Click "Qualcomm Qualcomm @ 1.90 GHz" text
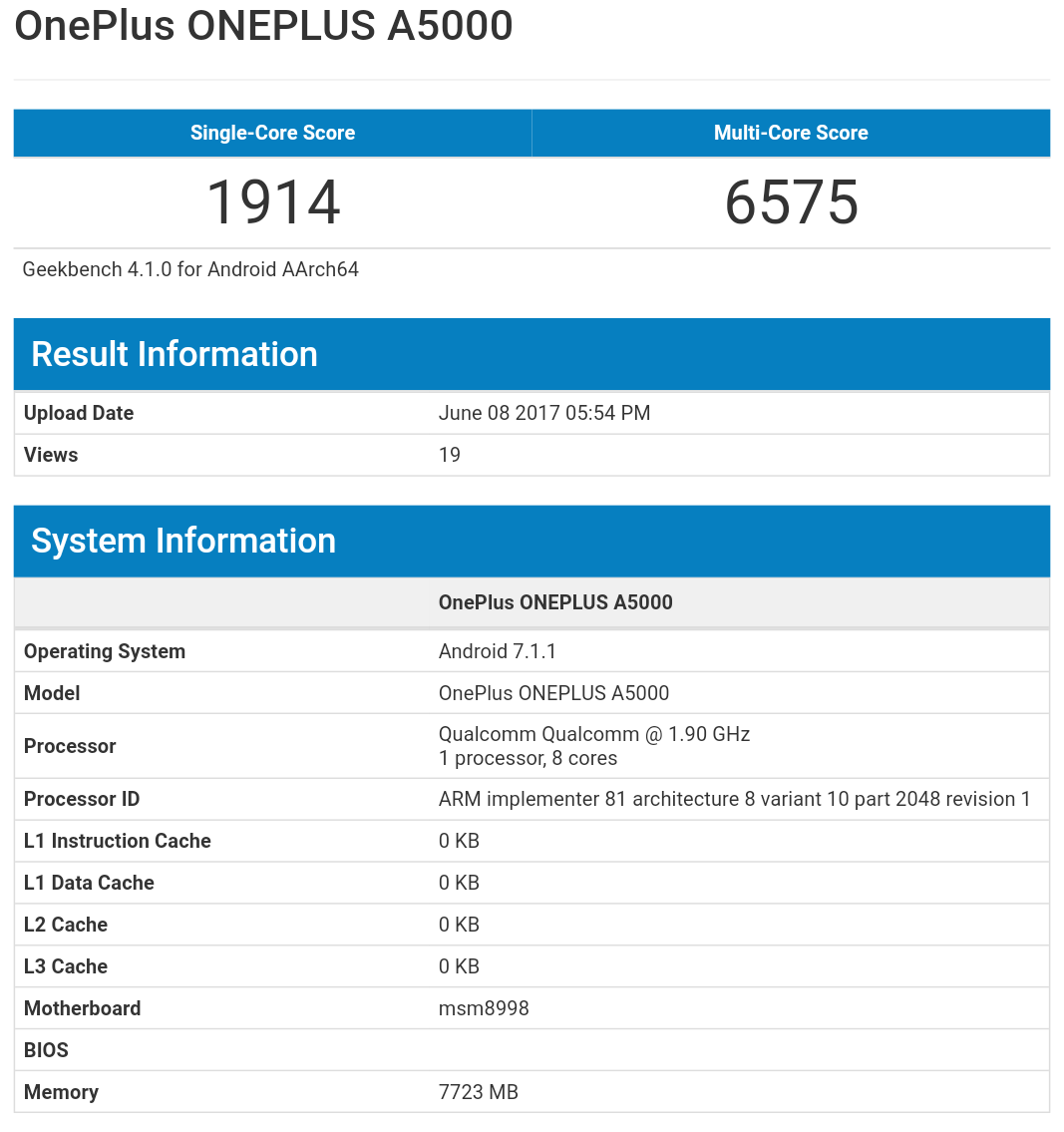 (x=594, y=734)
